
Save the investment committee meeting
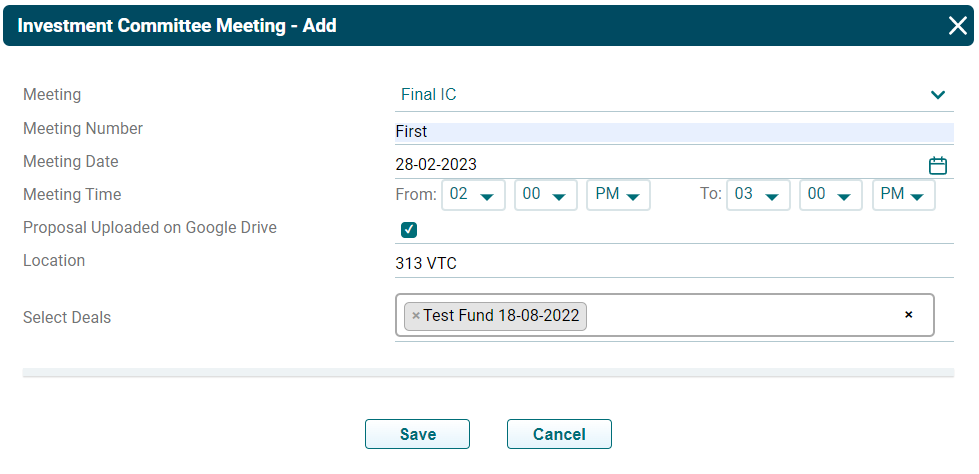[x=417, y=434]
